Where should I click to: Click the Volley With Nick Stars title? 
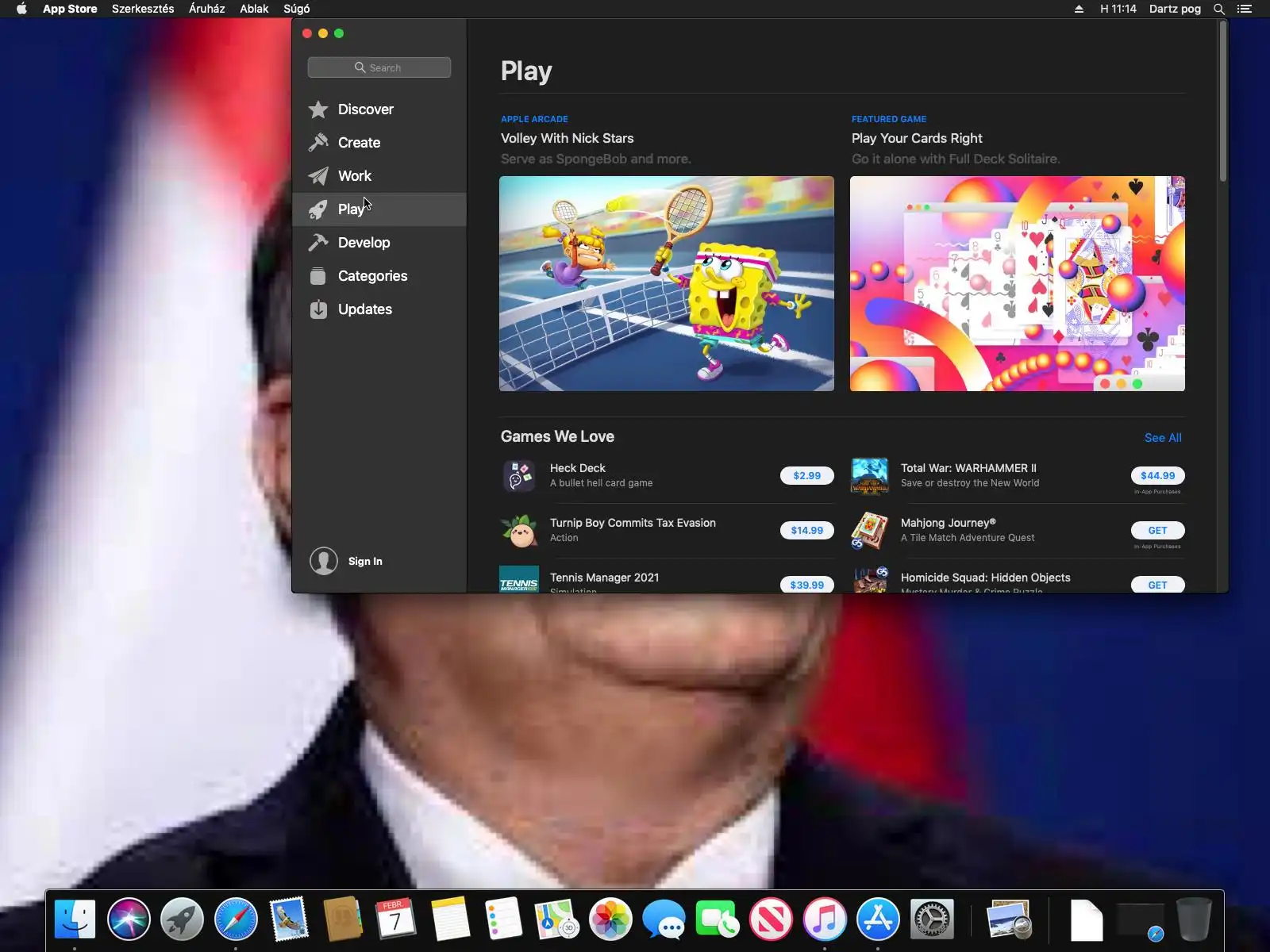coord(567,138)
